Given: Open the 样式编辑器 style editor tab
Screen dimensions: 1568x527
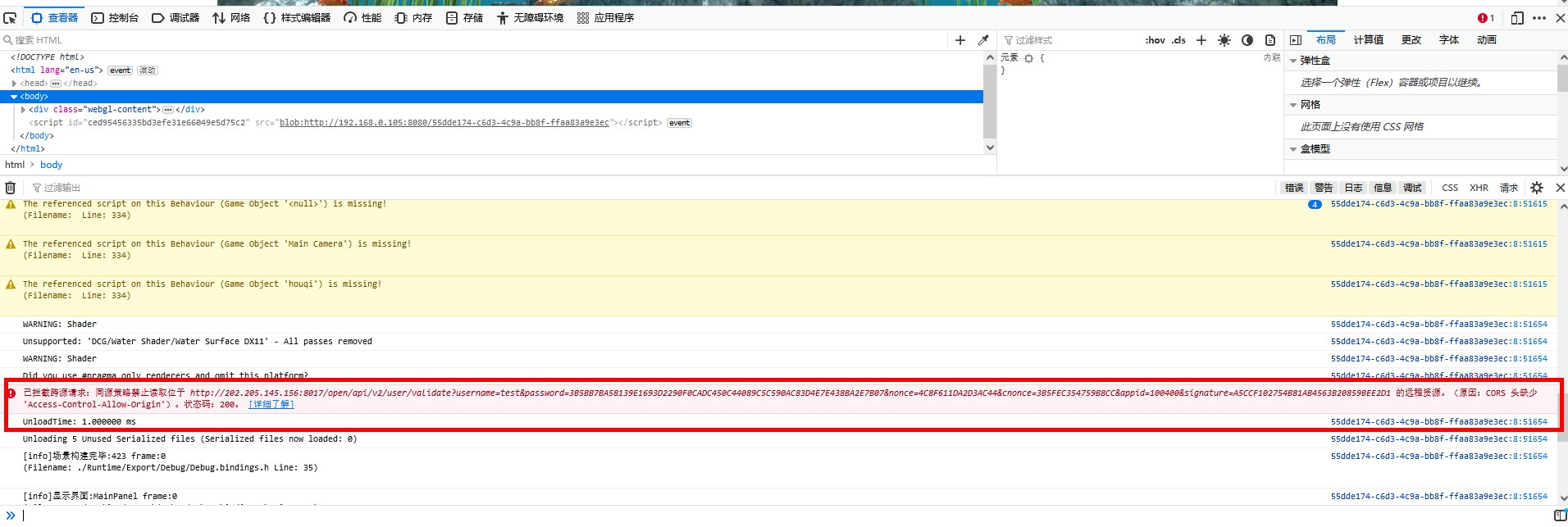Looking at the screenshot, I should point(297,17).
